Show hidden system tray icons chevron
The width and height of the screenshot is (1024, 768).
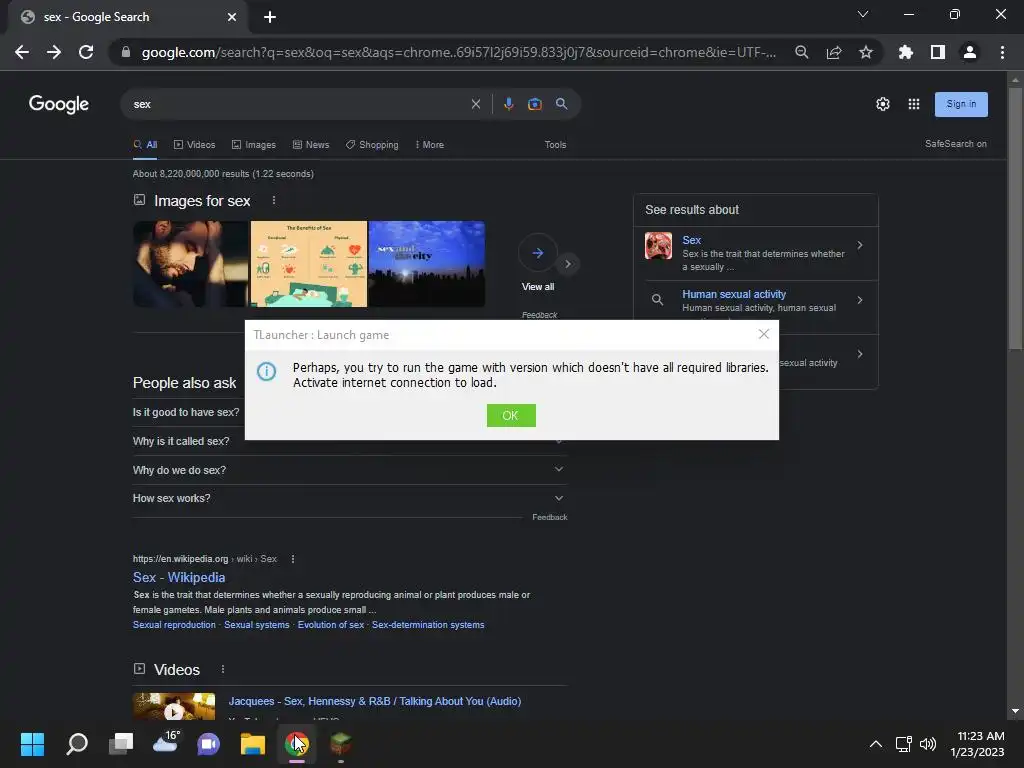coord(876,743)
